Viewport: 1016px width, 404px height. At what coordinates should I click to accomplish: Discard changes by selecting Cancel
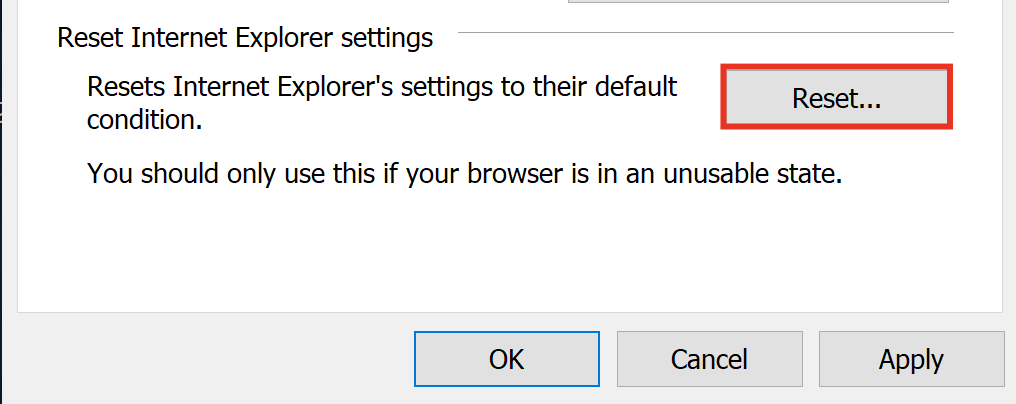coord(709,359)
